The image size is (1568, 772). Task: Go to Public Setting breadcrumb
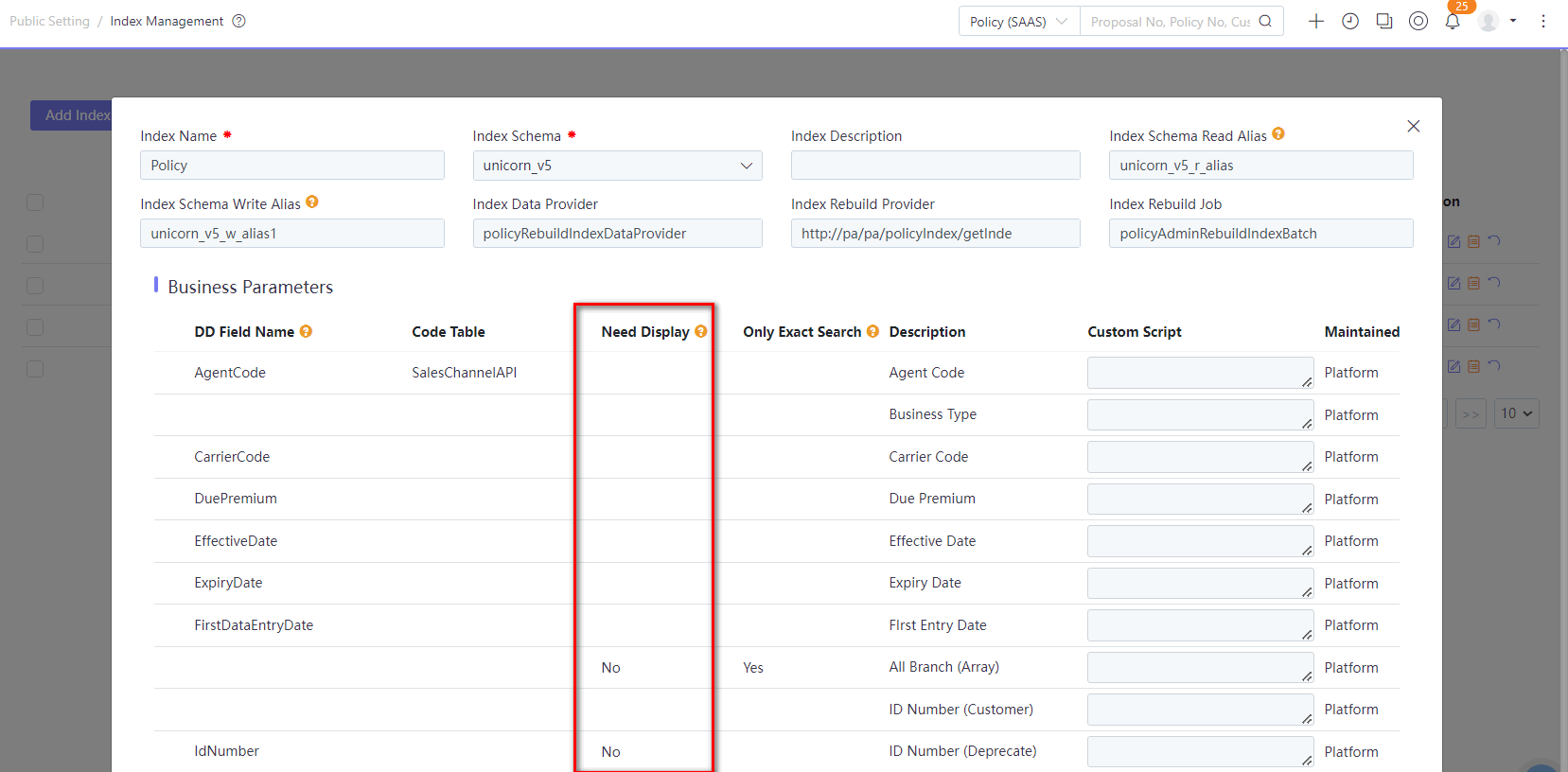(x=49, y=21)
